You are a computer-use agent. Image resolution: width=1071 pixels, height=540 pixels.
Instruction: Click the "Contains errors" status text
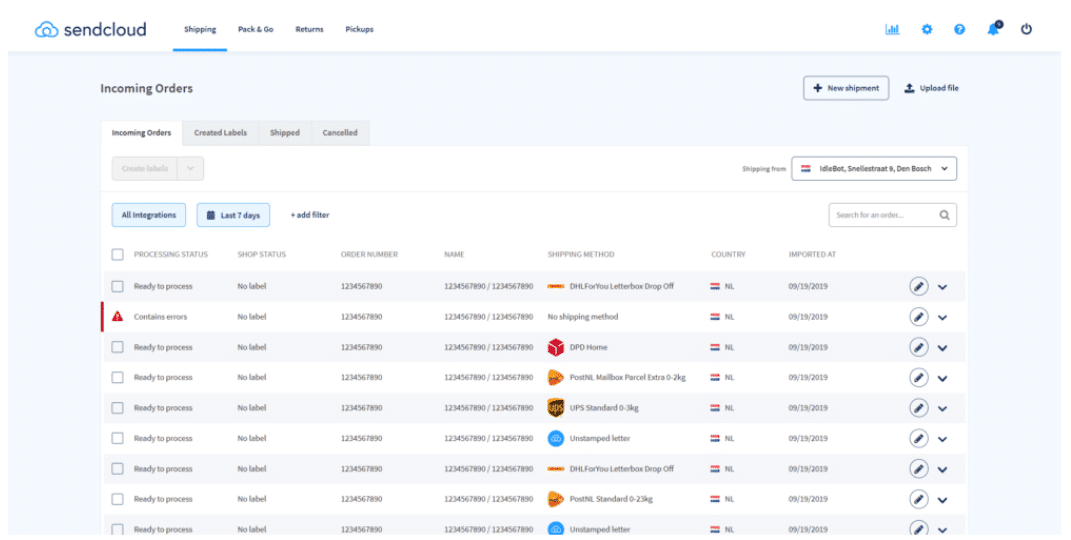(161, 317)
